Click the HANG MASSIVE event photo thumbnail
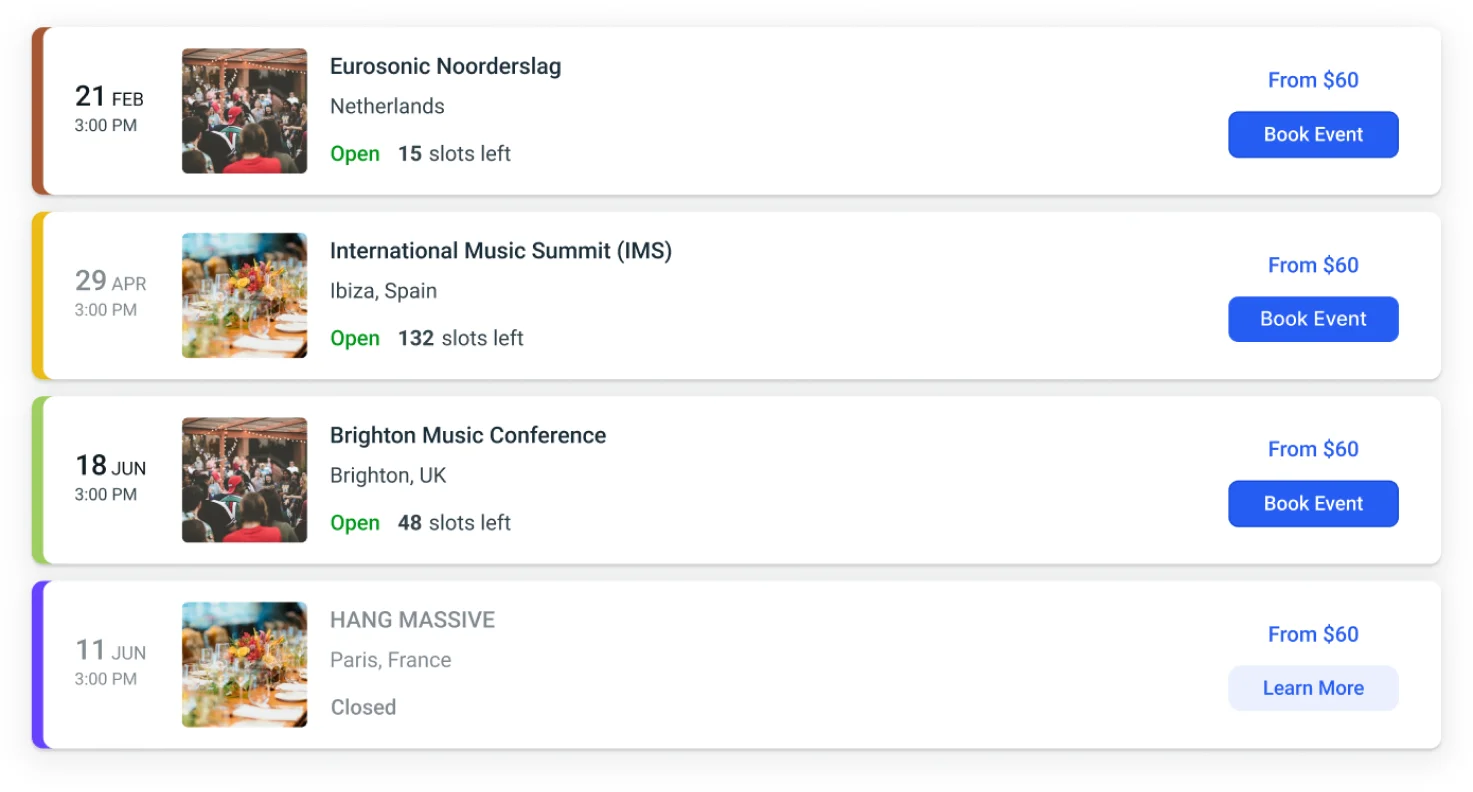The image size is (1473, 792). click(244, 664)
